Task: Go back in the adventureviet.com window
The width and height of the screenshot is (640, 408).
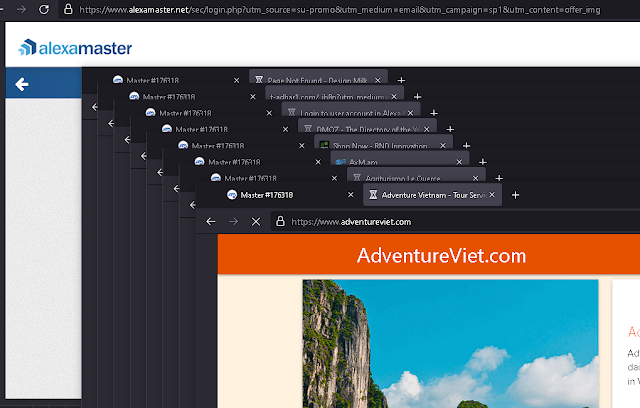Action: 211,222
